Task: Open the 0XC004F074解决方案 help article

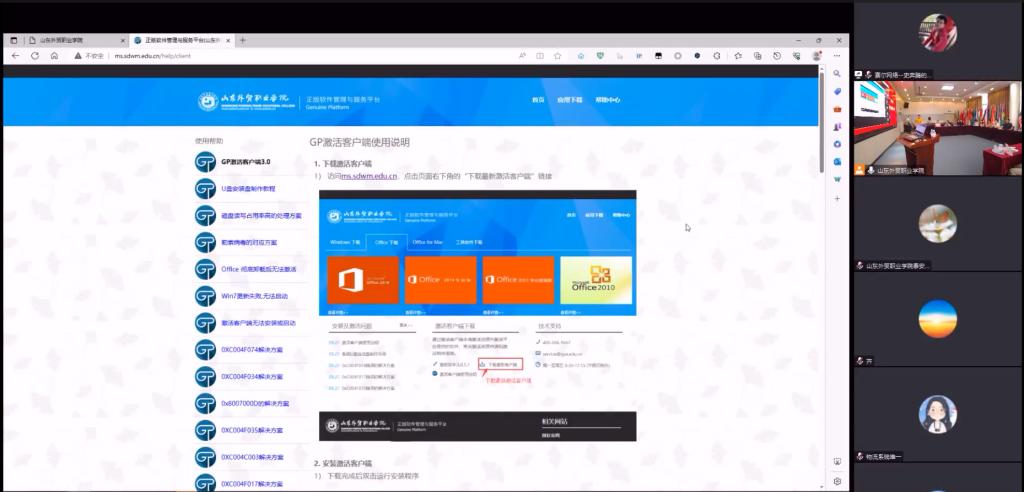Action: point(251,350)
